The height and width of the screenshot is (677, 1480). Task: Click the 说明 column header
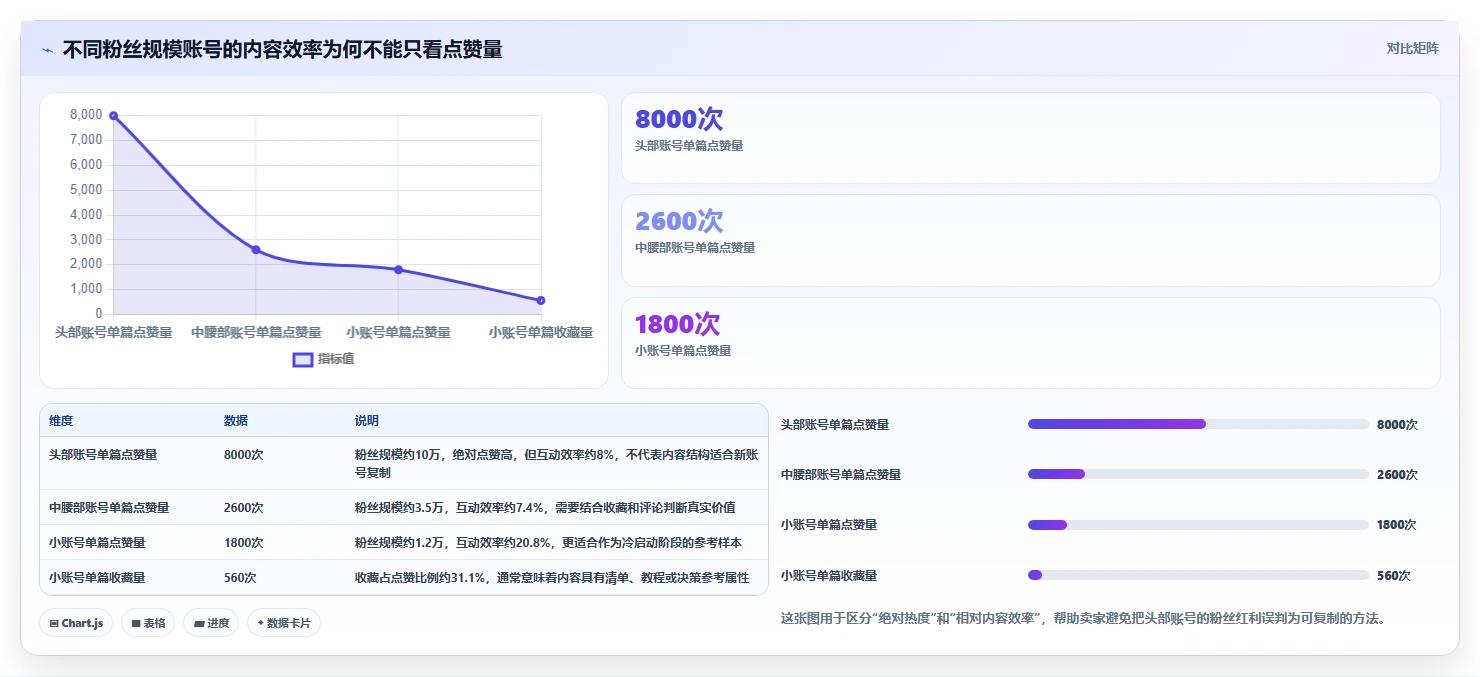[x=367, y=421]
